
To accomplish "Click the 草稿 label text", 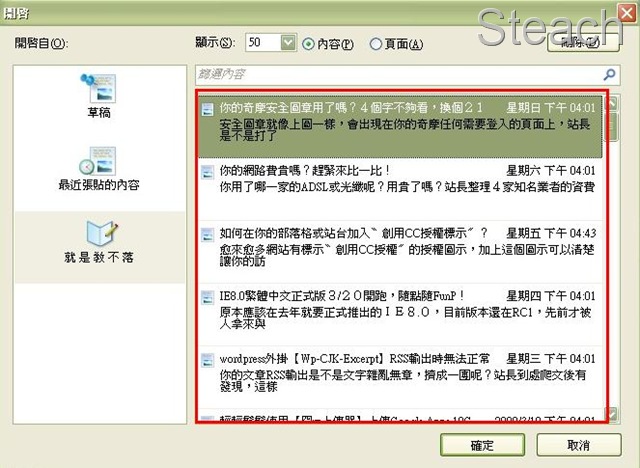I will [99, 113].
